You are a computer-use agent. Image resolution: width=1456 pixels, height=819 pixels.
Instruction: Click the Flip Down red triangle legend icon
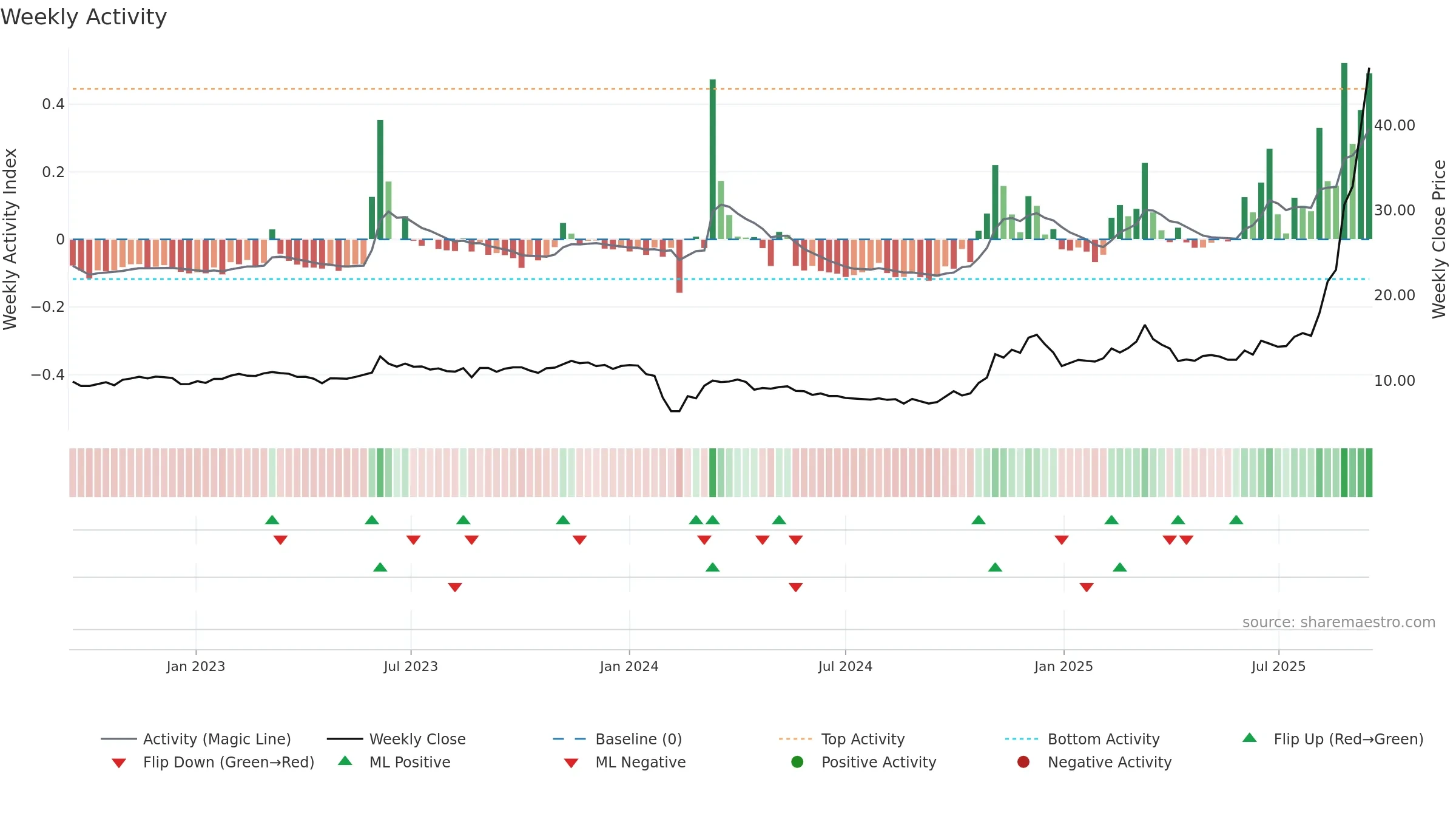pos(119,763)
